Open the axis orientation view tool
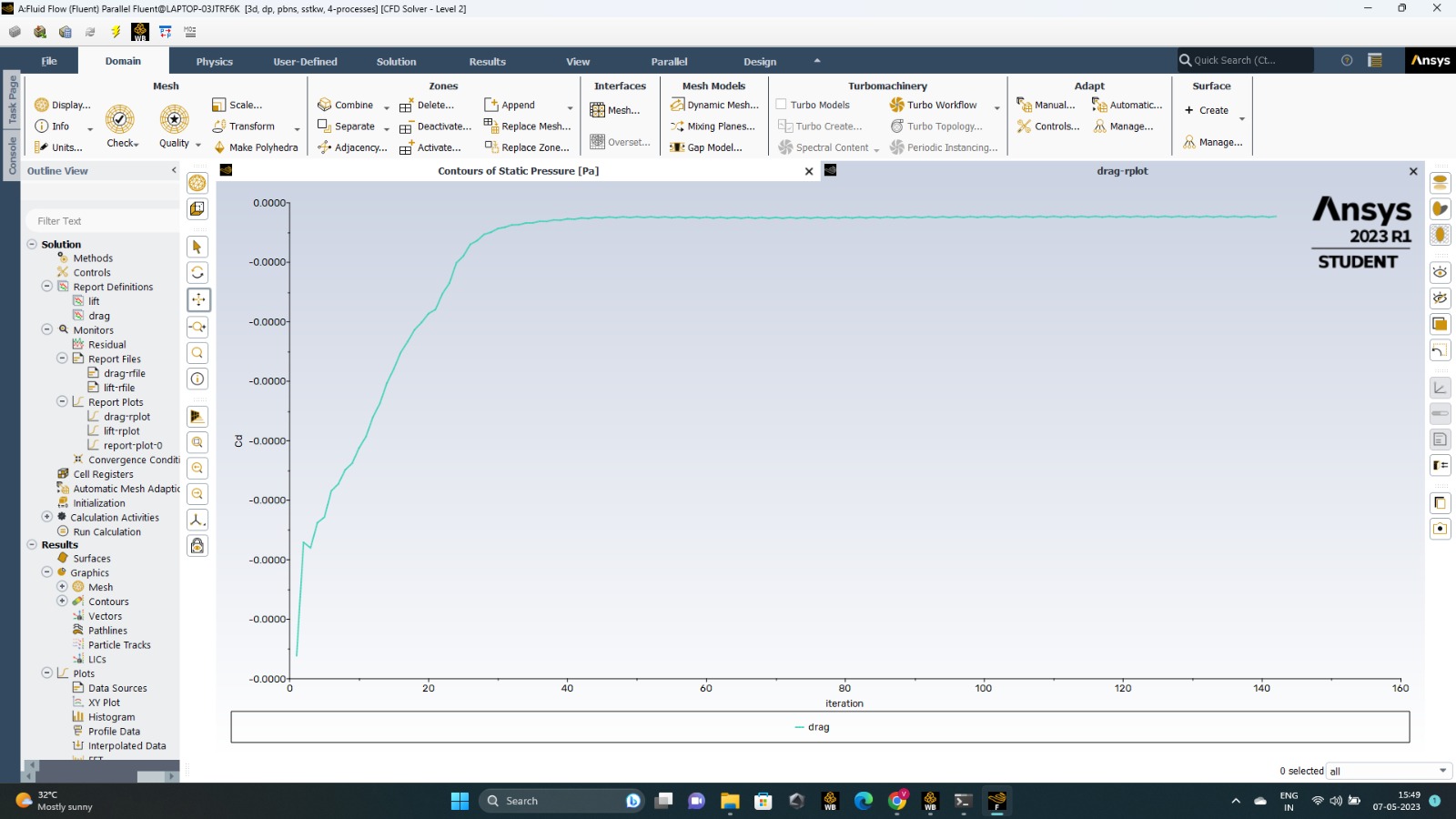Viewport: 1456px width, 819px height. [x=197, y=520]
